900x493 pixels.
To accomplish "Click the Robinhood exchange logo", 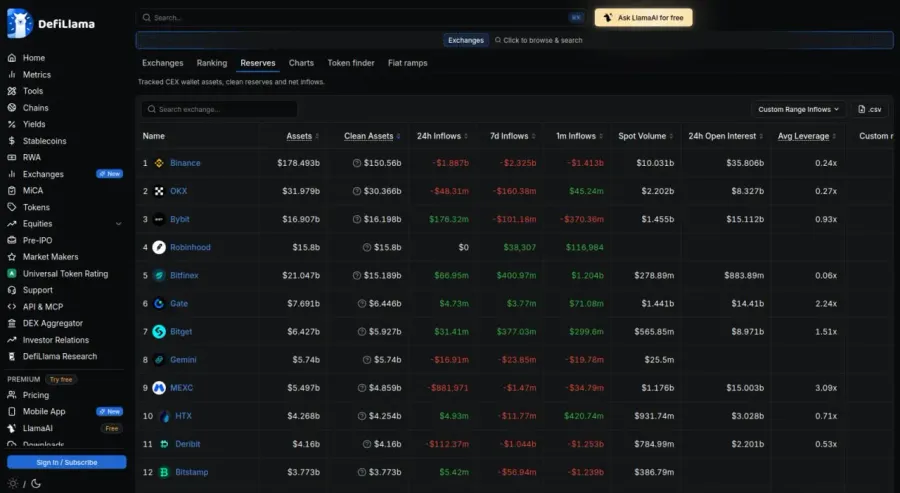I will click(159, 247).
